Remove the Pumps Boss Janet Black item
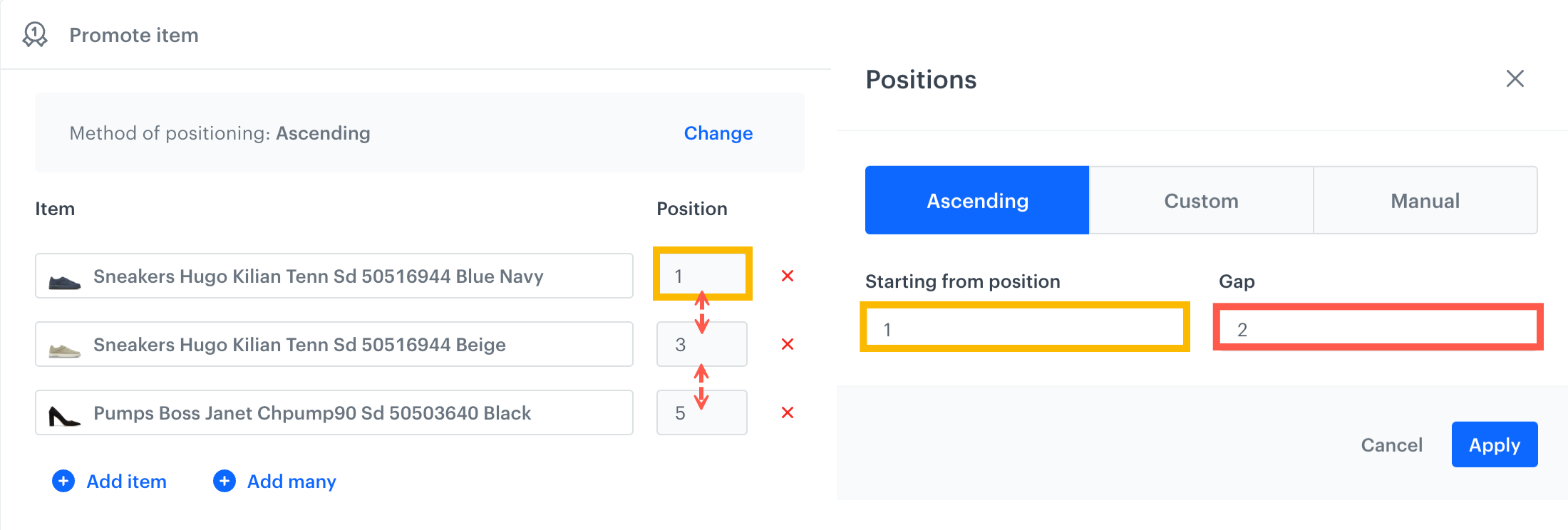Screen dimensions: 1568x530 point(787,412)
